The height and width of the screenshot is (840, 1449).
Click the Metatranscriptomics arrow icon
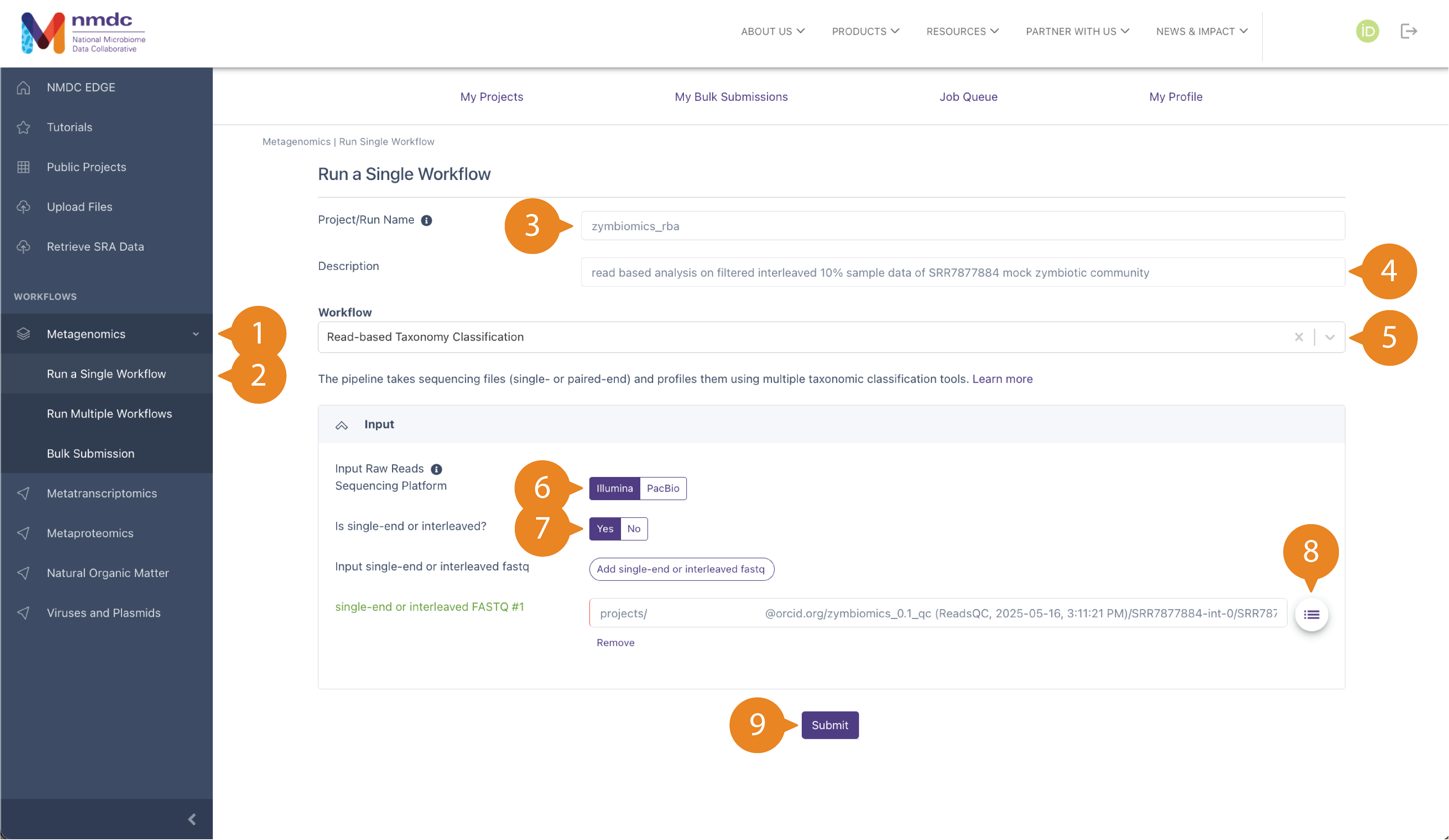coord(23,493)
